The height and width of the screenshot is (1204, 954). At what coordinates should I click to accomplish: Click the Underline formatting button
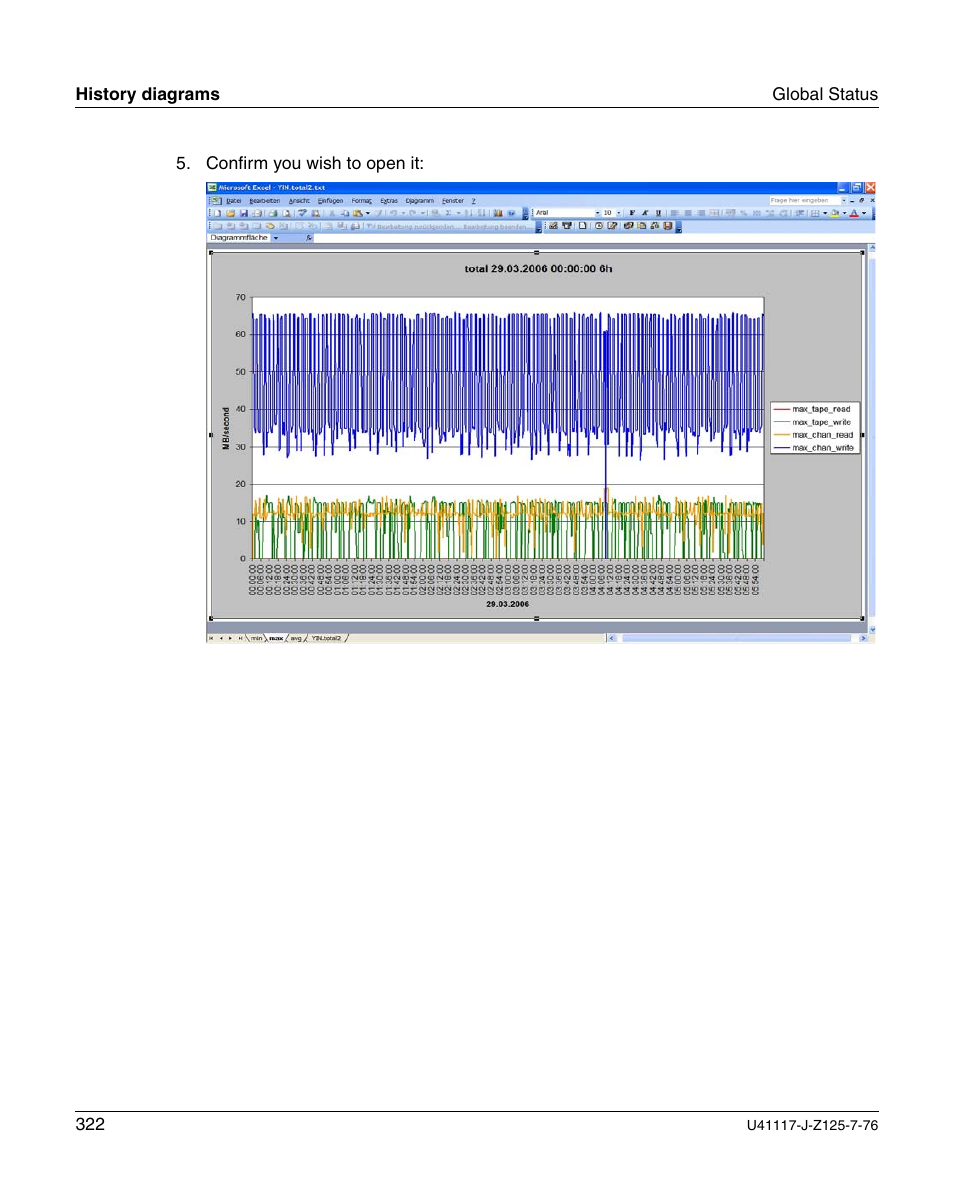[658, 213]
